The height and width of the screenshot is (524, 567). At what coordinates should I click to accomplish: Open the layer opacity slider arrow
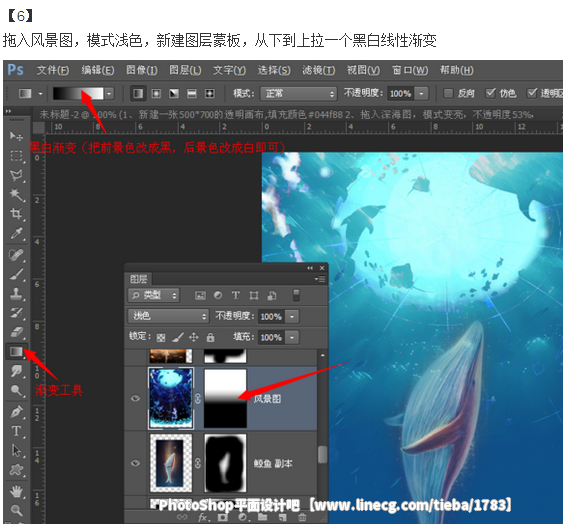(x=292, y=317)
